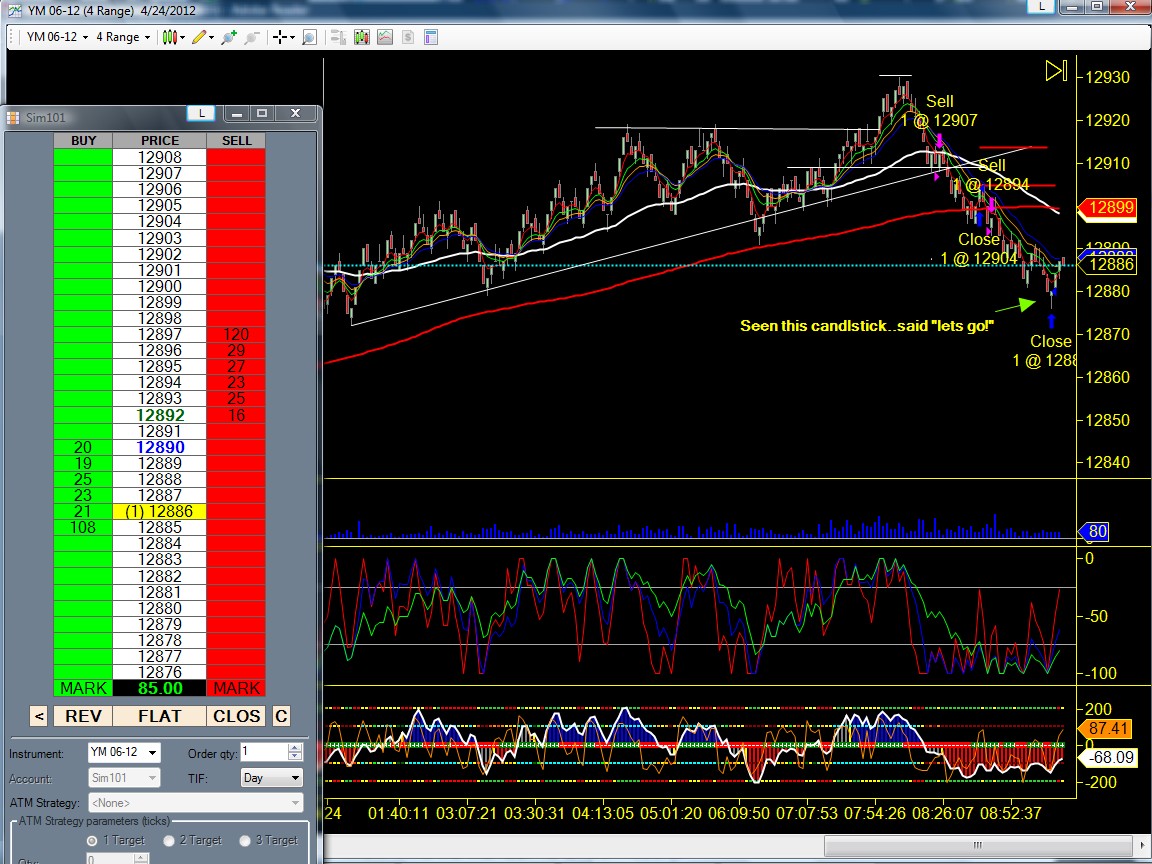The image size is (1152, 864).
Task: Click the L link button in chart title bar
Action: coord(1041,7)
